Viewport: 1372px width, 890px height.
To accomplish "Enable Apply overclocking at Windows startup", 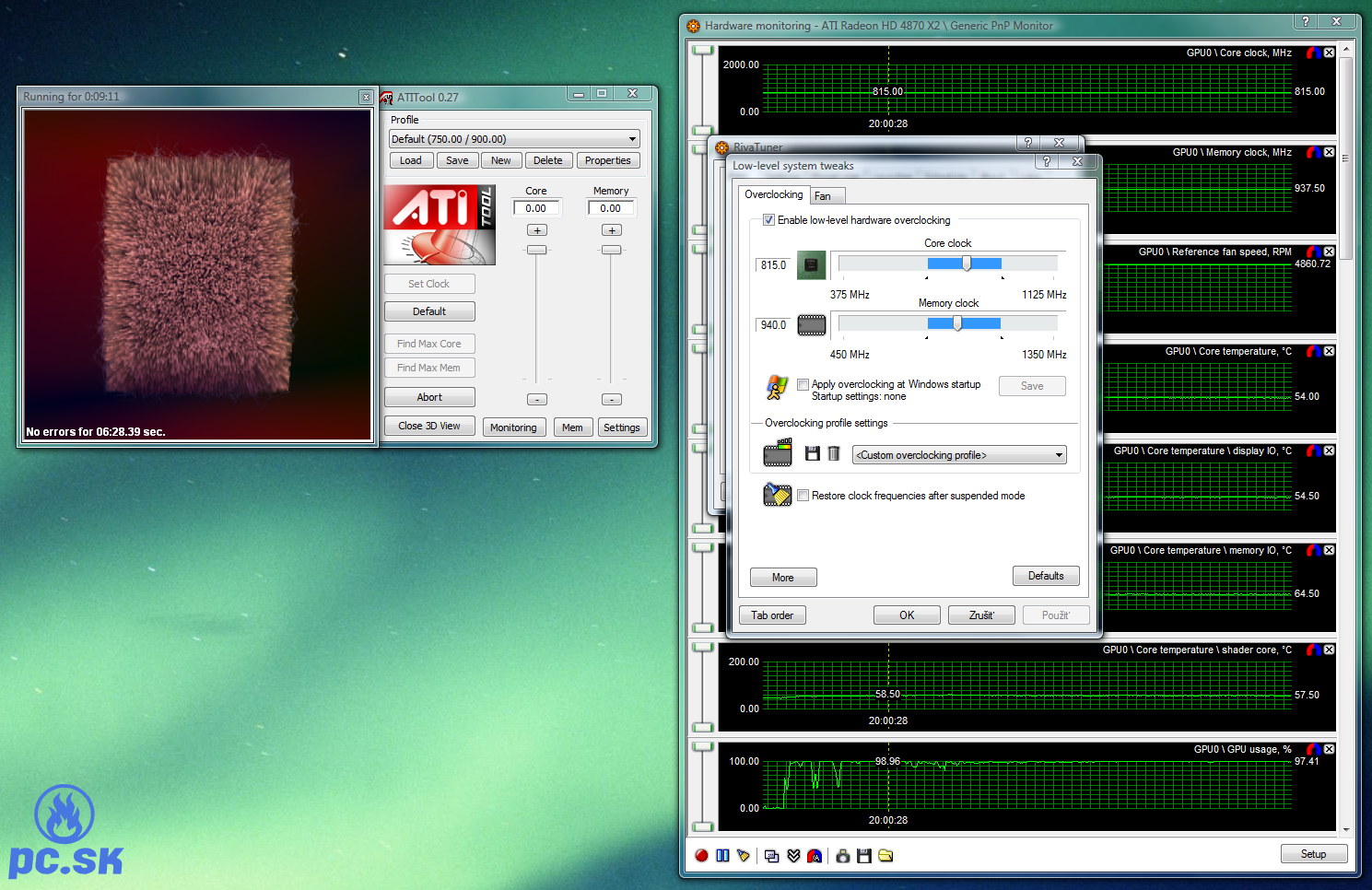I will click(x=803, y=384).
